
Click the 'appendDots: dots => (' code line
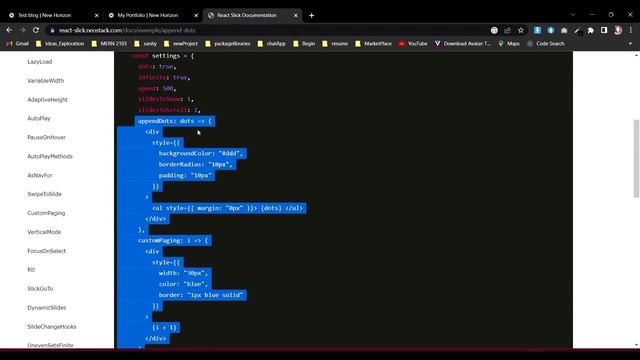pyautogui.click(x=175, y=121)
